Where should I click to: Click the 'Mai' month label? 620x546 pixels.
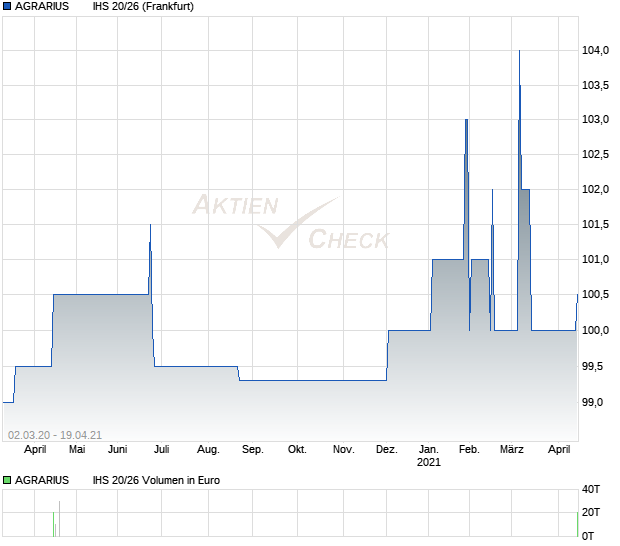(x=77, y=449)
